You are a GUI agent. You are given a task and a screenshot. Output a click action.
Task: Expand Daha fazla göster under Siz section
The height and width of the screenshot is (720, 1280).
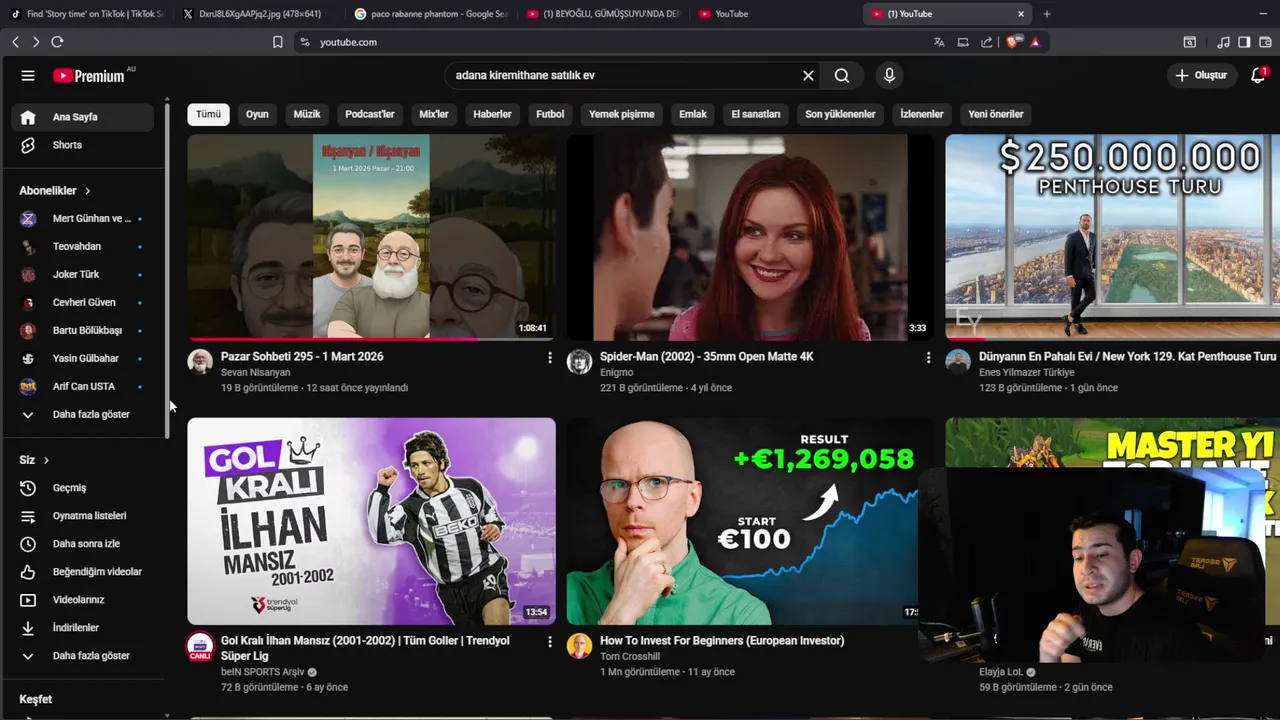[x=83, y=656]
